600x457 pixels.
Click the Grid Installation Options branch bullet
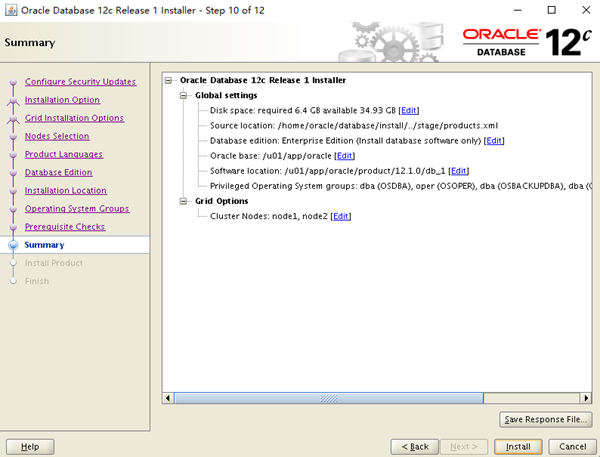pyautogui.click(x=13, y=119)
